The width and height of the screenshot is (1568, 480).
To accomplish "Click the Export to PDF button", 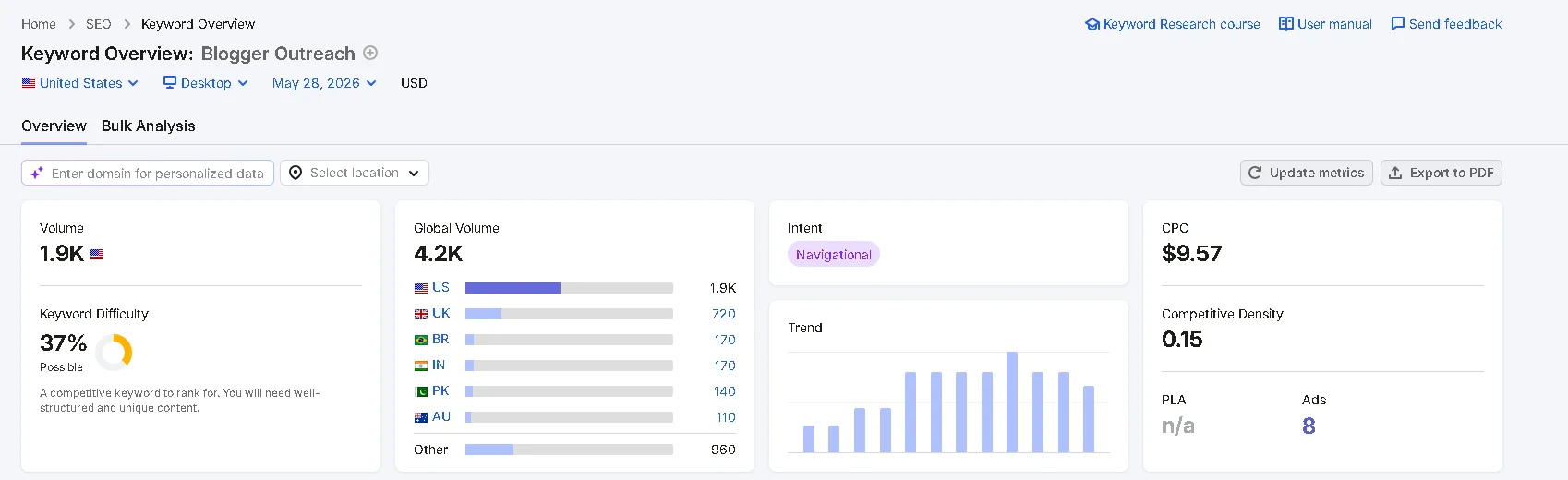I will (1441, 173).
